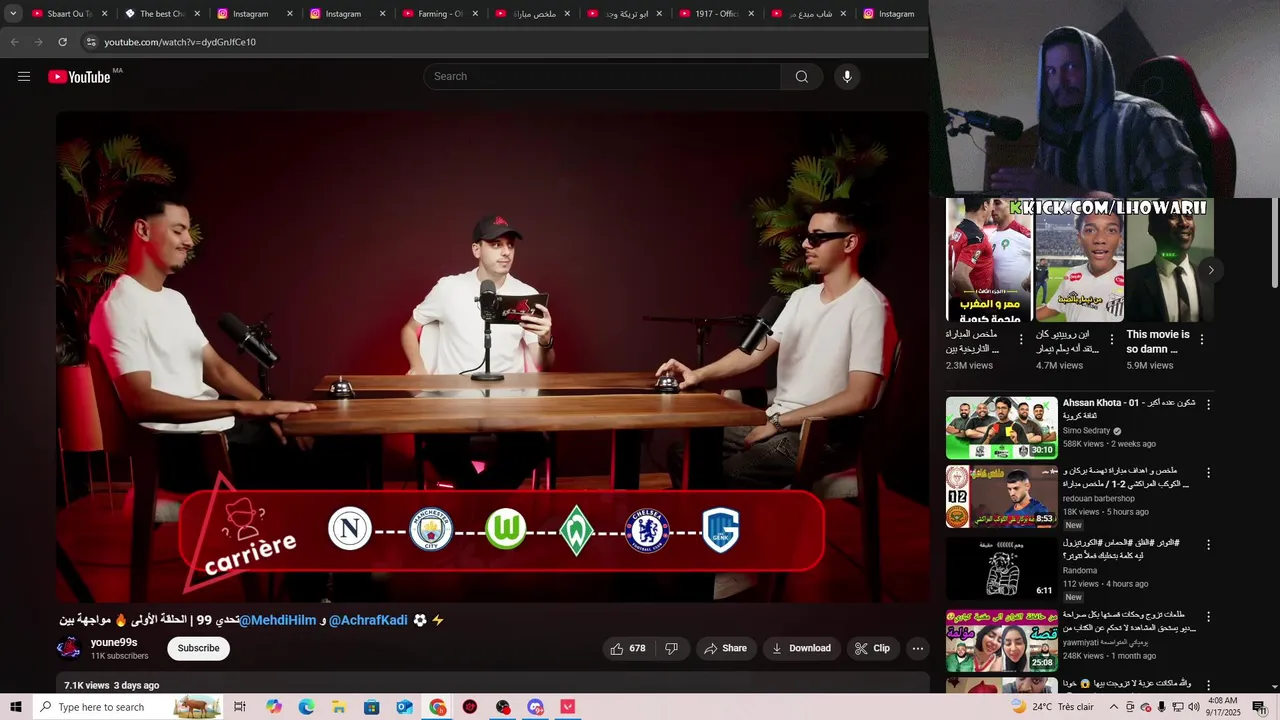Open Copilot from the taskbar

click(x=274, y=707)
